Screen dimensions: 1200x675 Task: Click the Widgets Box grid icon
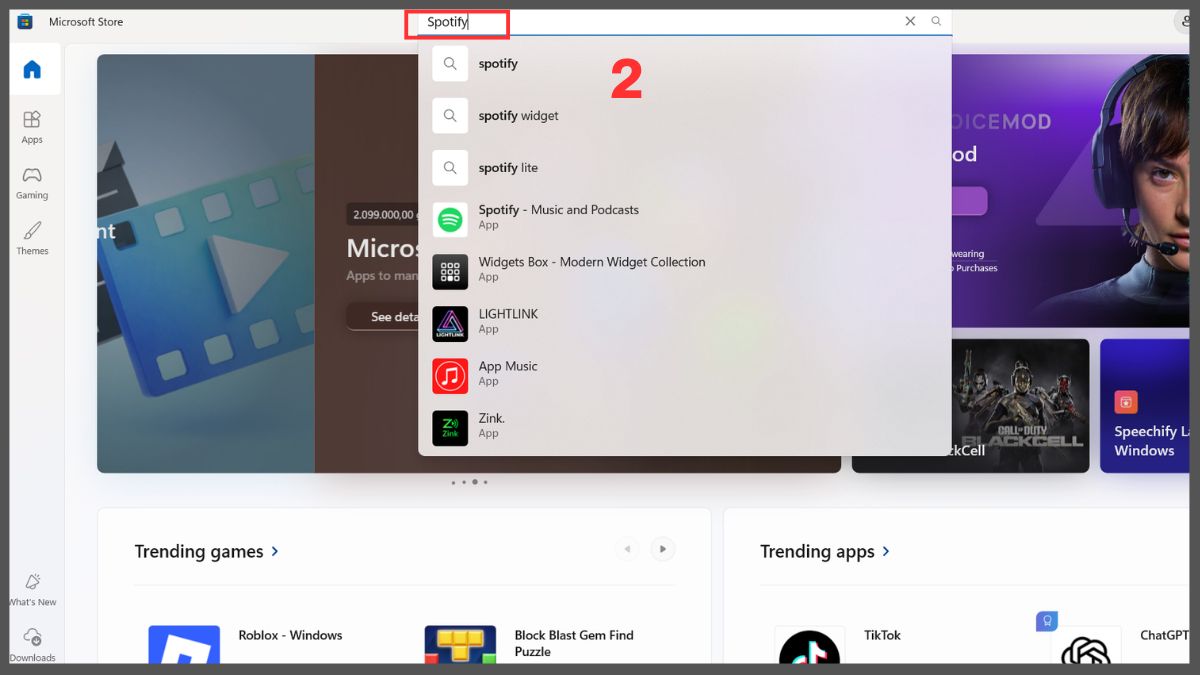pos(450,272)
